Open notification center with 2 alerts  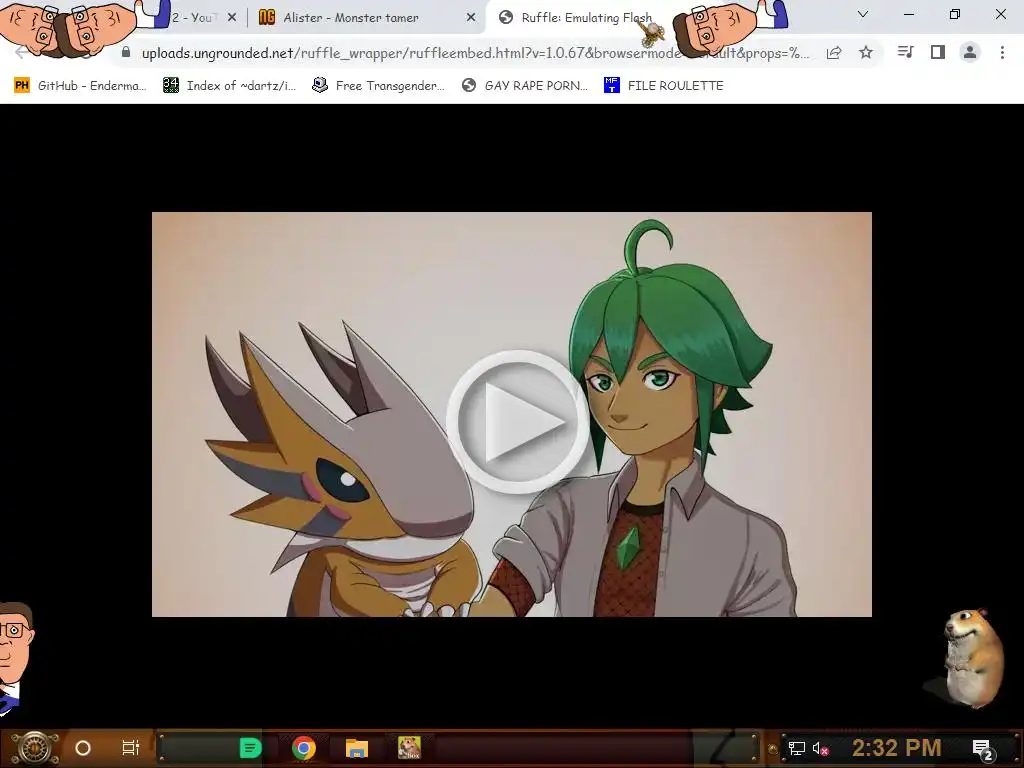point(983,748)
